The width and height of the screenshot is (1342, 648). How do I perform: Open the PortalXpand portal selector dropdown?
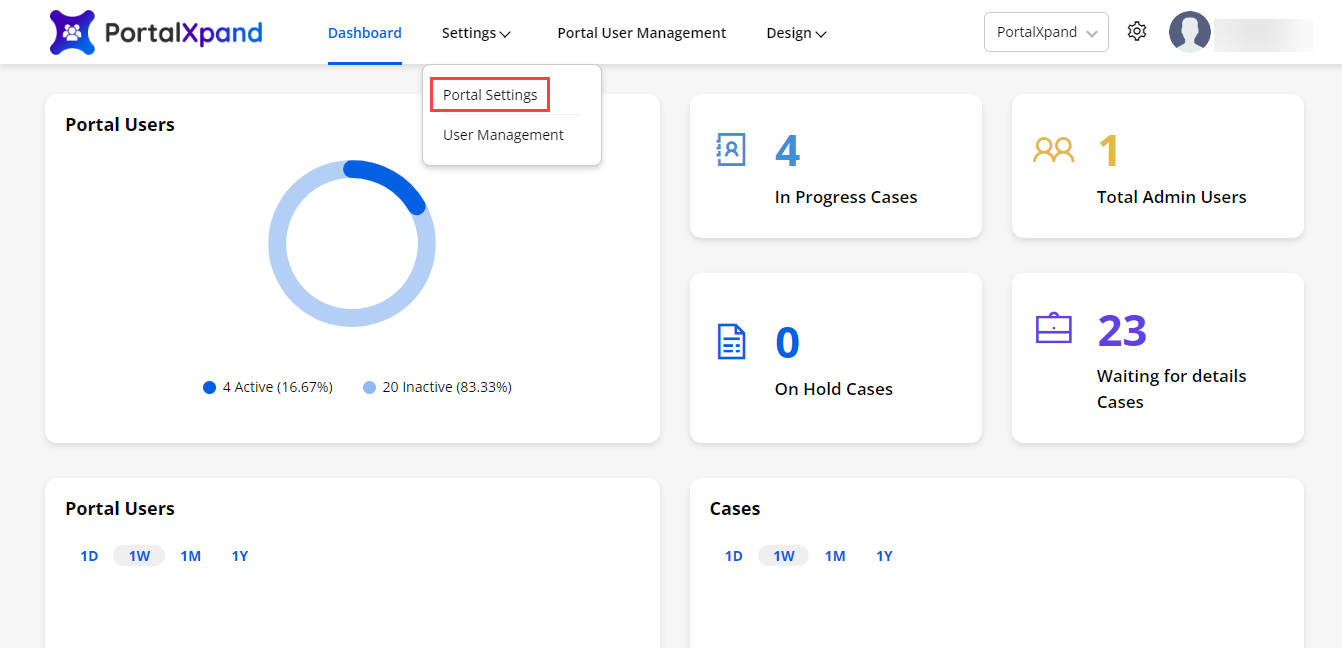coord(1045,32)
